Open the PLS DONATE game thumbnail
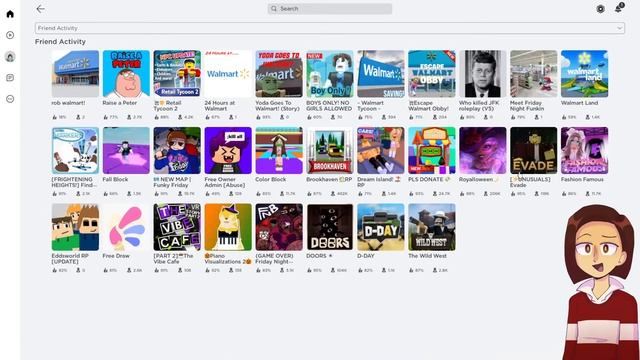This screenshot has width=640, height=360. 432,150
